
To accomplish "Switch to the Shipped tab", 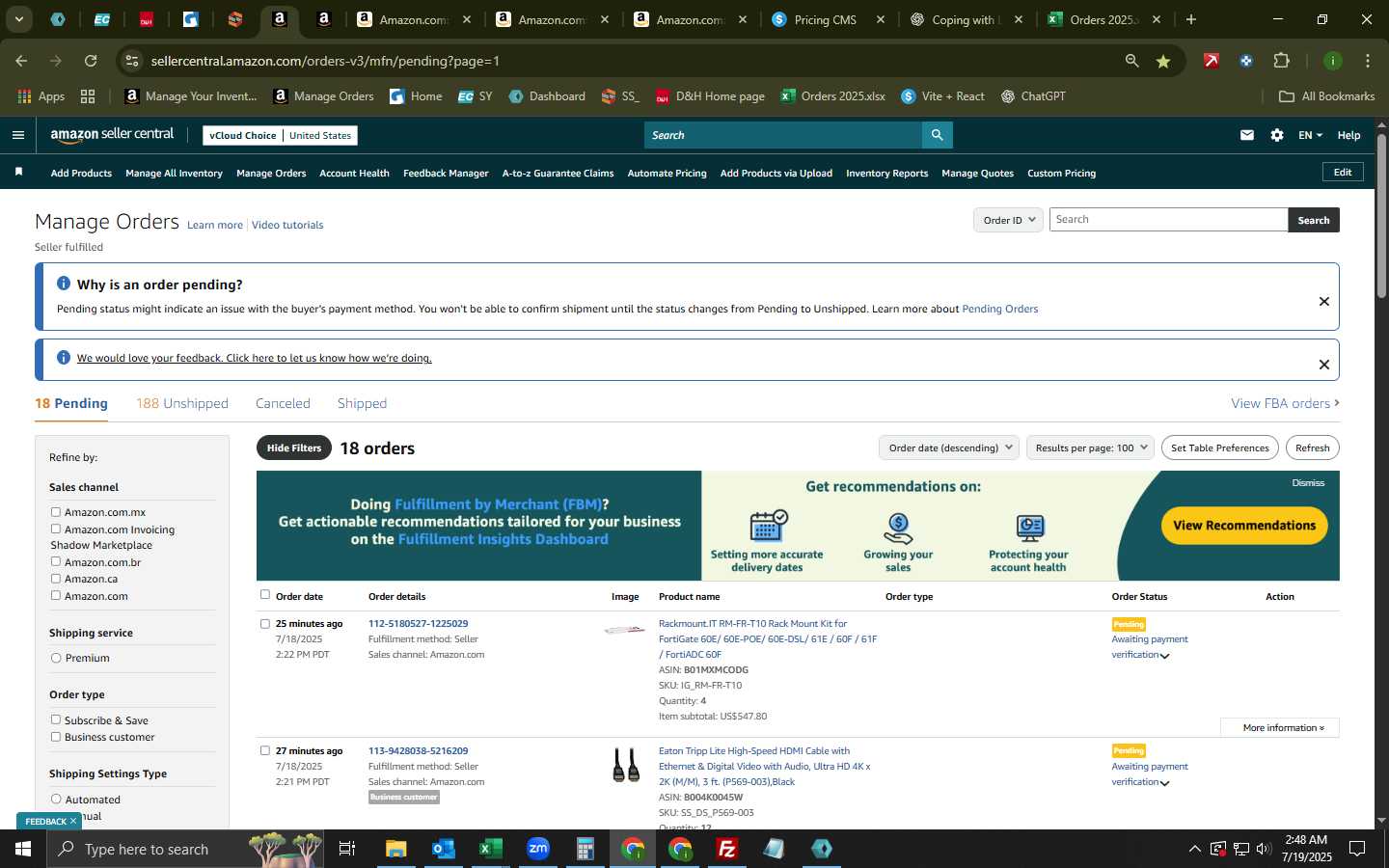I will (x=362, y=403).
